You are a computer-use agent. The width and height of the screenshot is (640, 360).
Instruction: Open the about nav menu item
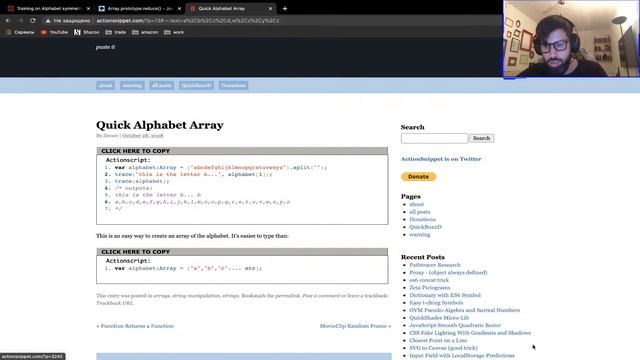(105, 85)
